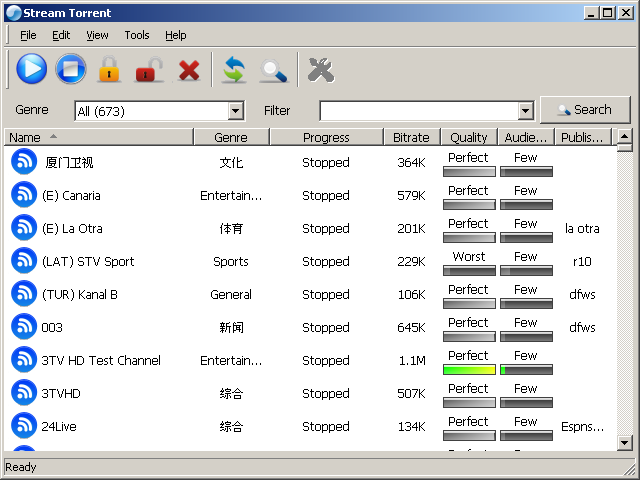Select the 003 channel name
This screenshot has width=640, height=480.
52,328
